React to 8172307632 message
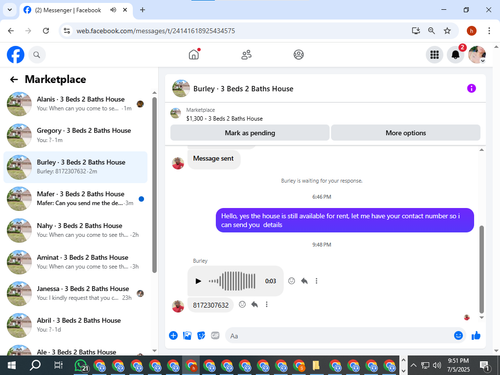 [x=242, y=304]
